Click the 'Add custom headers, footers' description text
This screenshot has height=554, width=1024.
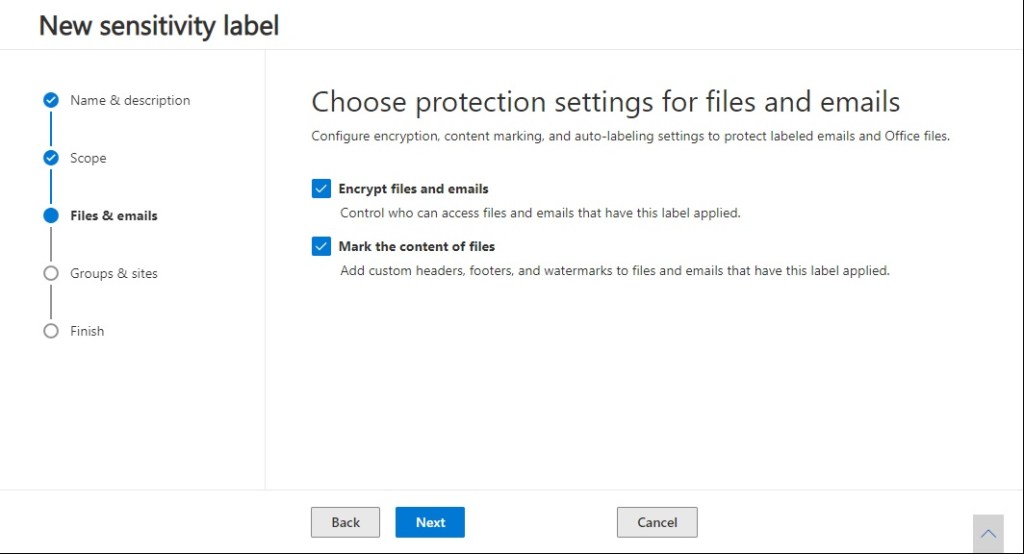[x=614, y=270]
